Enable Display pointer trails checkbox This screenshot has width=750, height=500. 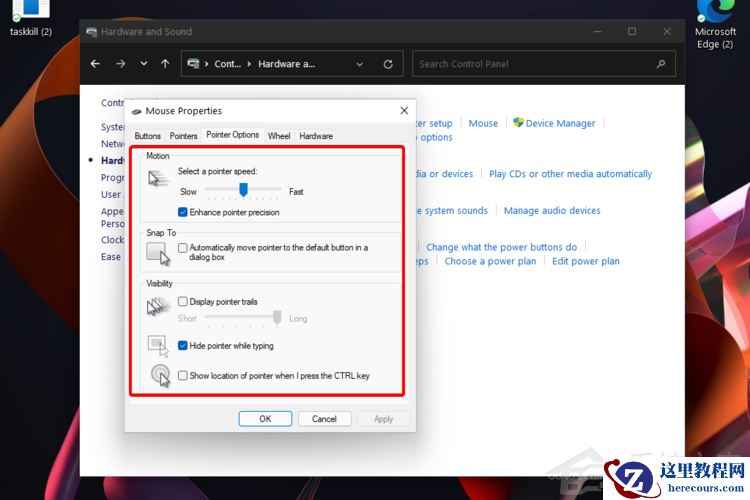(x=182, y=301)
